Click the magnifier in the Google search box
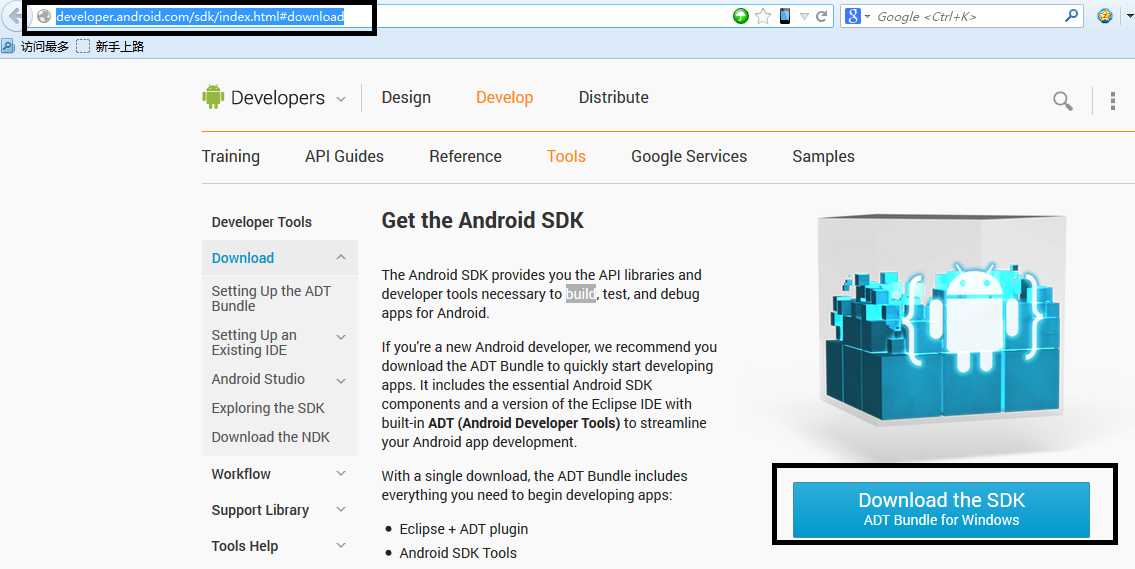The width and height of the screenshot is (1135, 569). click(1071, 15)
